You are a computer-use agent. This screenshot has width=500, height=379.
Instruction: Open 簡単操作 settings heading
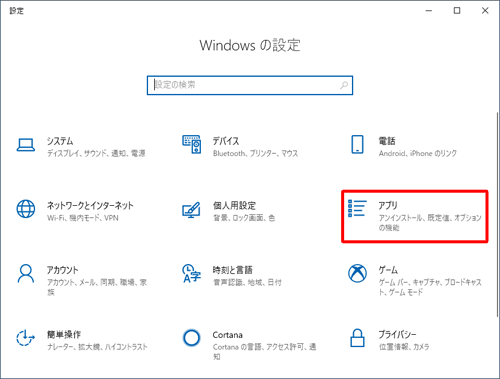64,334
